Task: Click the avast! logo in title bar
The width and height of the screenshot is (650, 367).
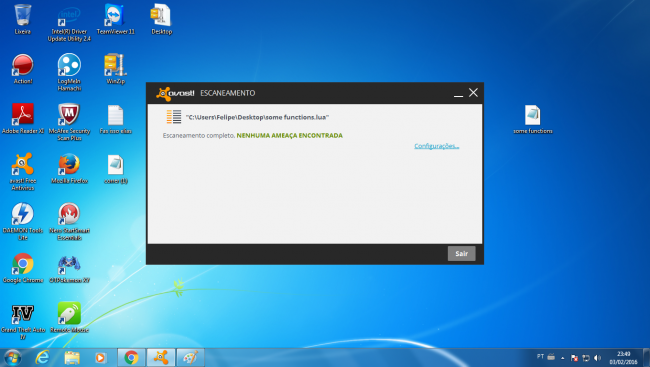Action: click(175, 93)
